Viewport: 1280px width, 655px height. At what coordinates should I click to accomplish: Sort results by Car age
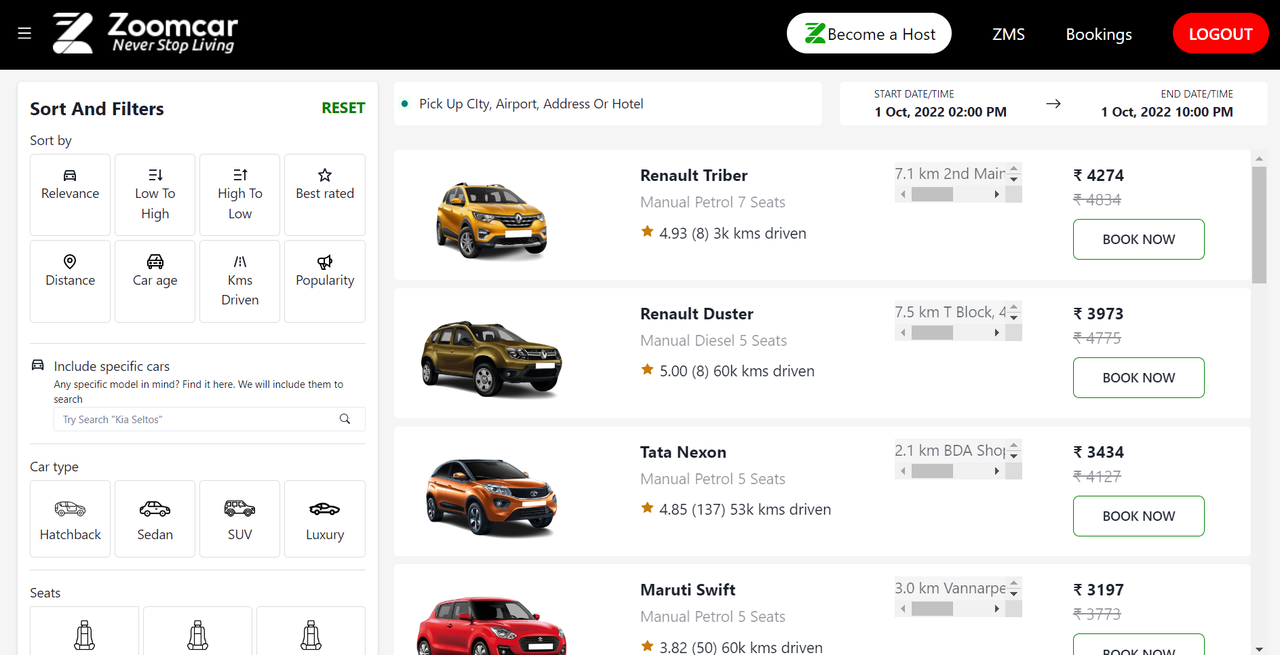pos(155,281)
